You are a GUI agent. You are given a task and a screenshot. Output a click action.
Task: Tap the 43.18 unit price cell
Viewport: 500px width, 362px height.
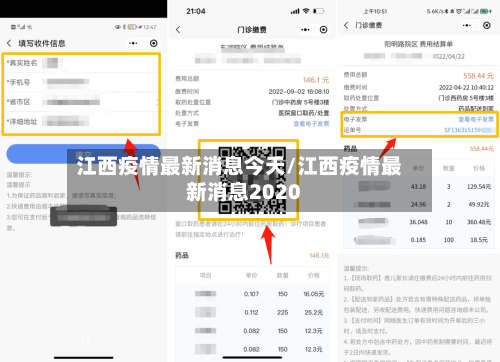pos(418,187)
